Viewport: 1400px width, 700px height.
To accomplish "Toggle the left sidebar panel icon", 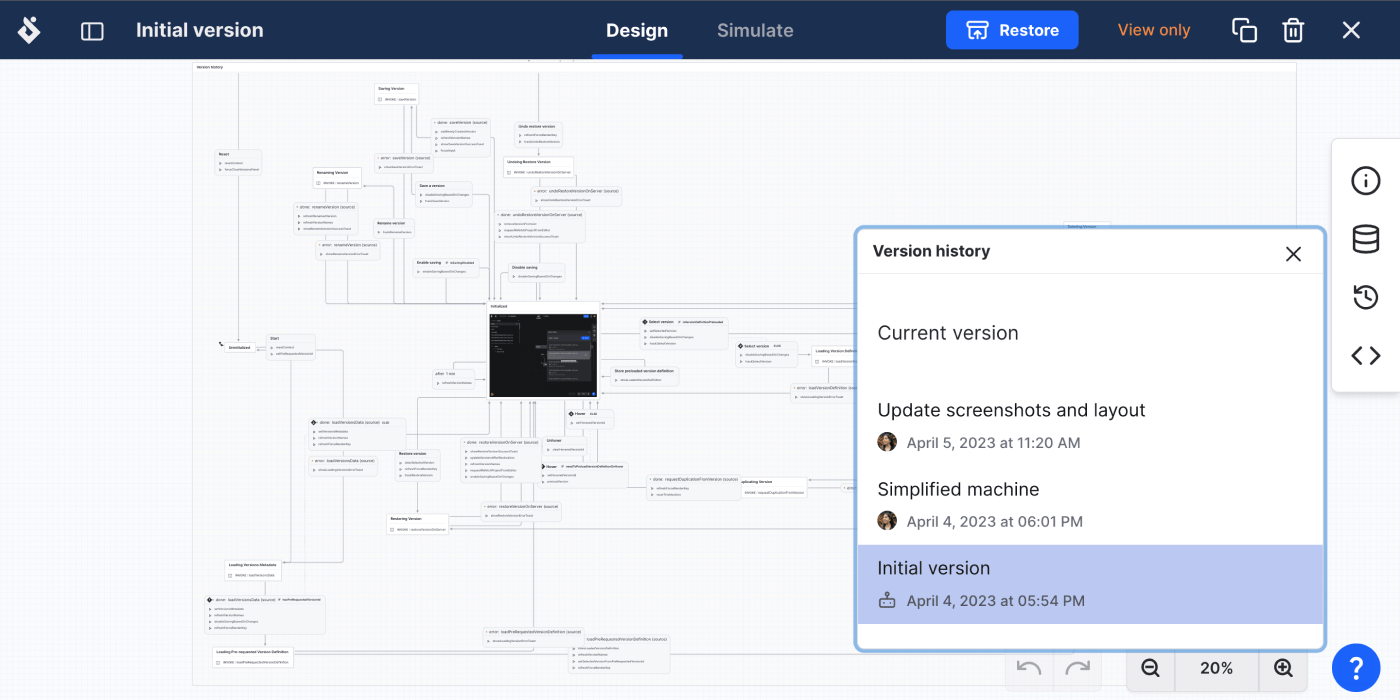I will point(92,31).
